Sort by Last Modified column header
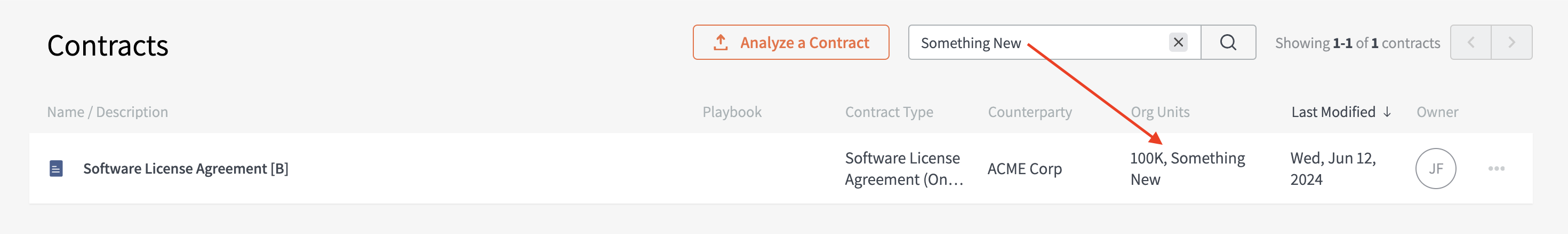Screen dimensions: 1568x234 coord(1333,112)
